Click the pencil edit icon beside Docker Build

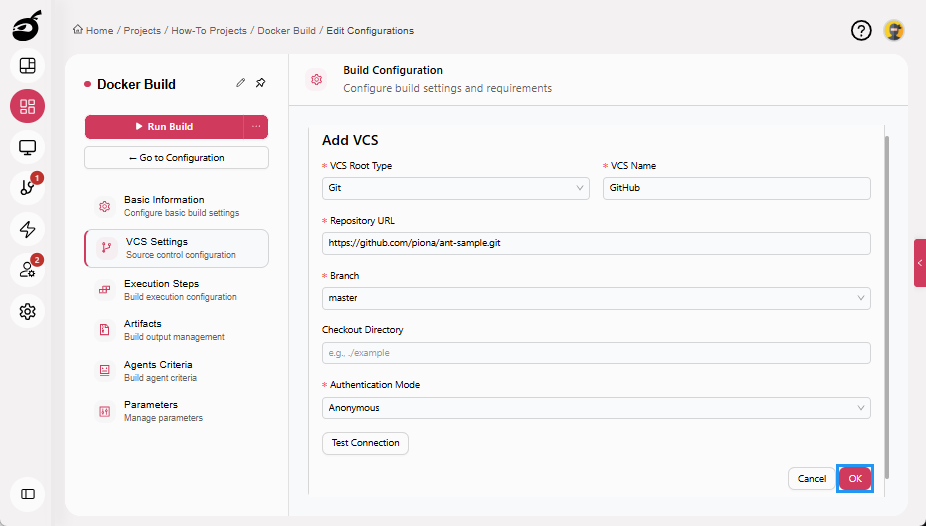point(240,83)
